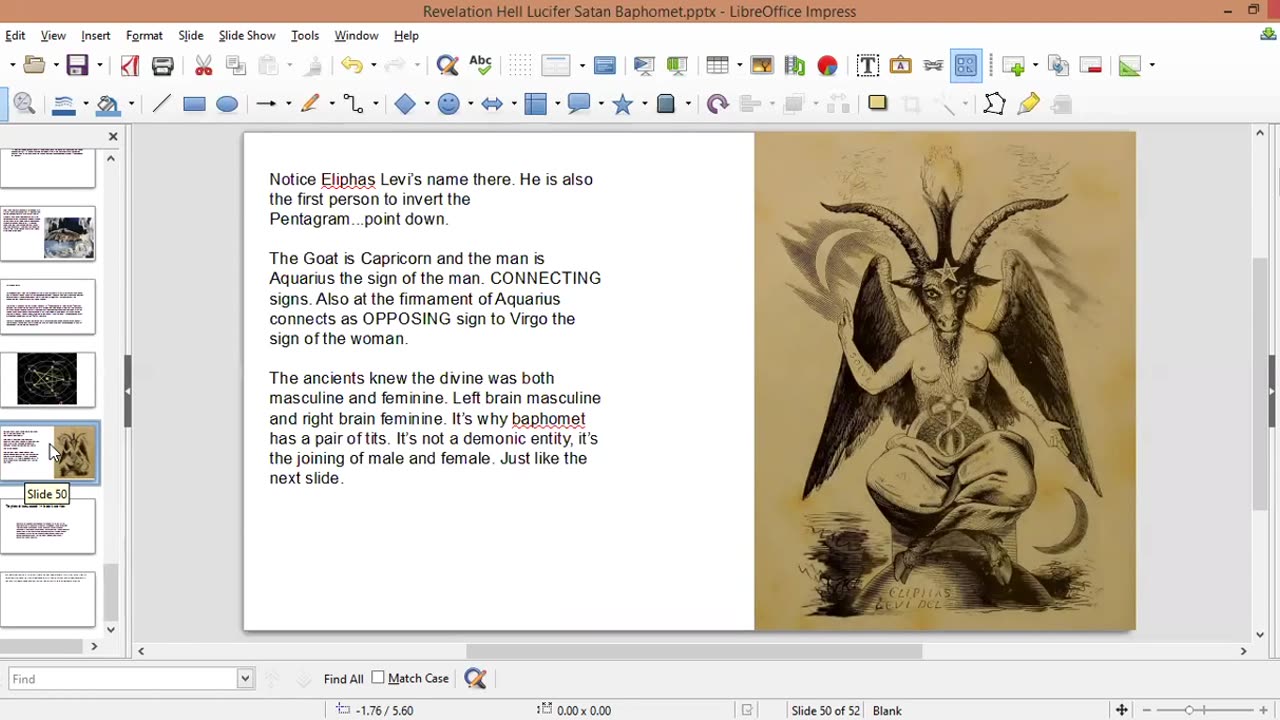Screen dimensions: 1280x720
Task: Run the Spelling check tool
Action: pos(480,66)
